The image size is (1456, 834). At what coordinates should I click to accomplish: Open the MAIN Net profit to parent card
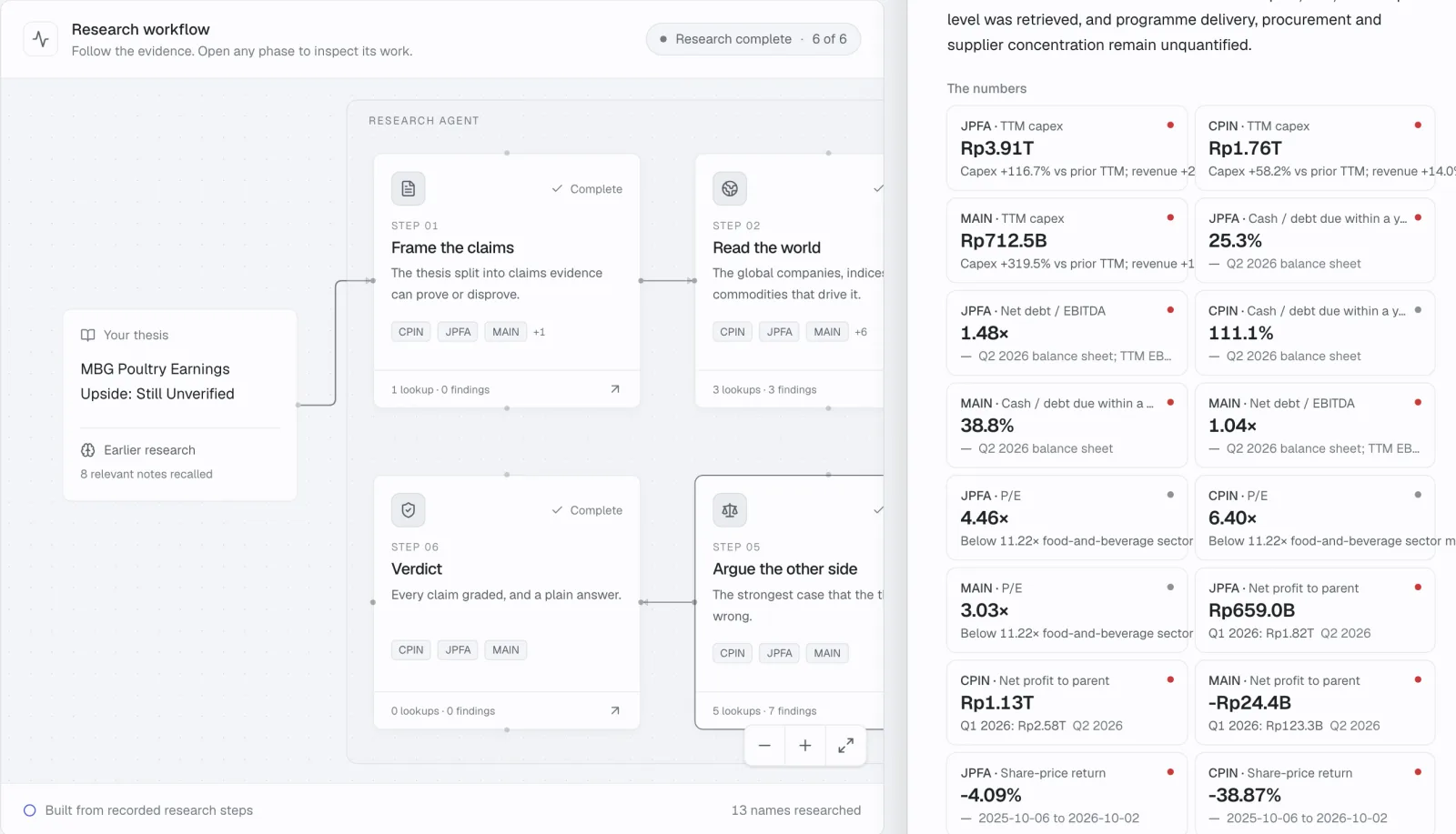click(1315, 702)
